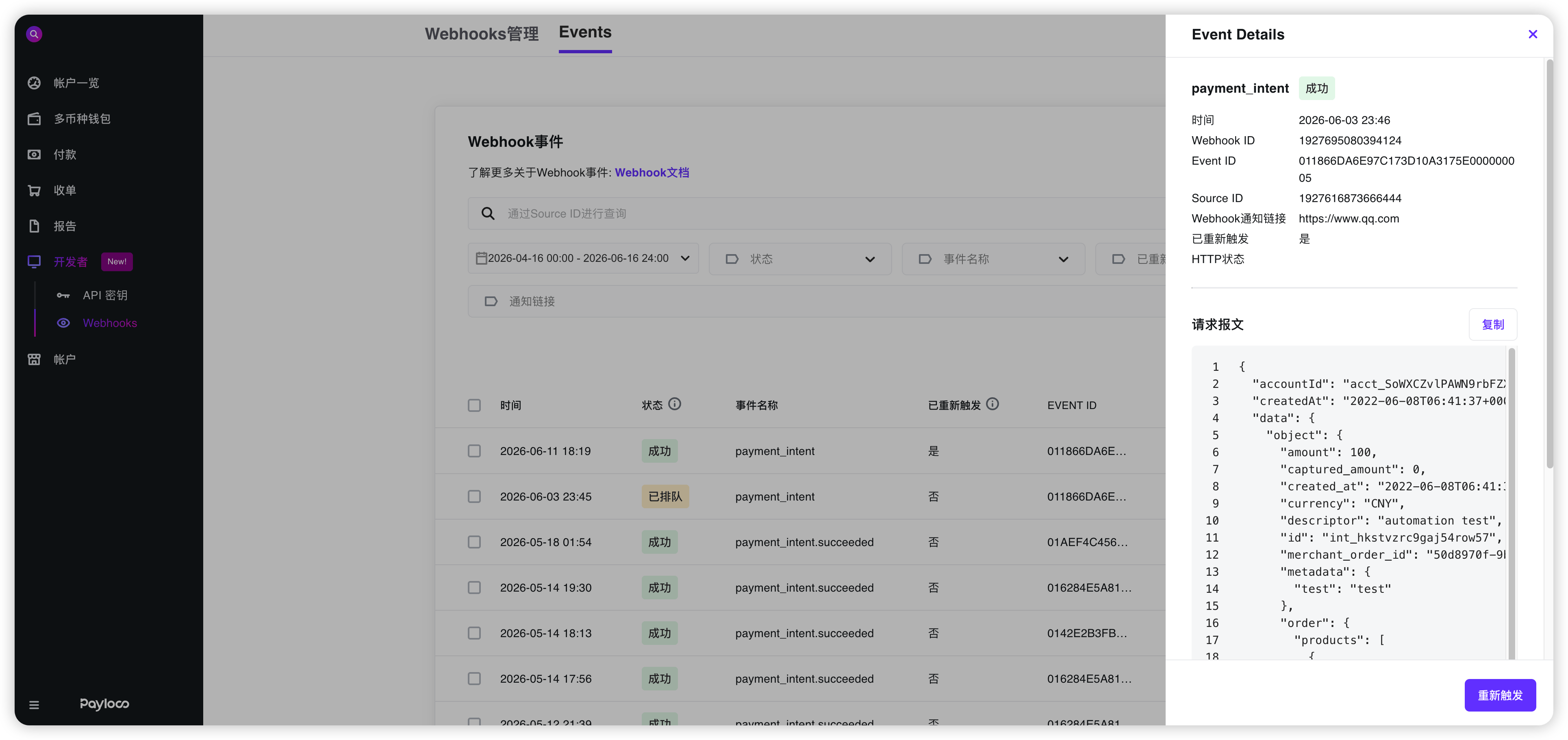
Task: Open the date range dropdown 2026-04-16 to 2026-06-16
Action: tap(583, 258)
